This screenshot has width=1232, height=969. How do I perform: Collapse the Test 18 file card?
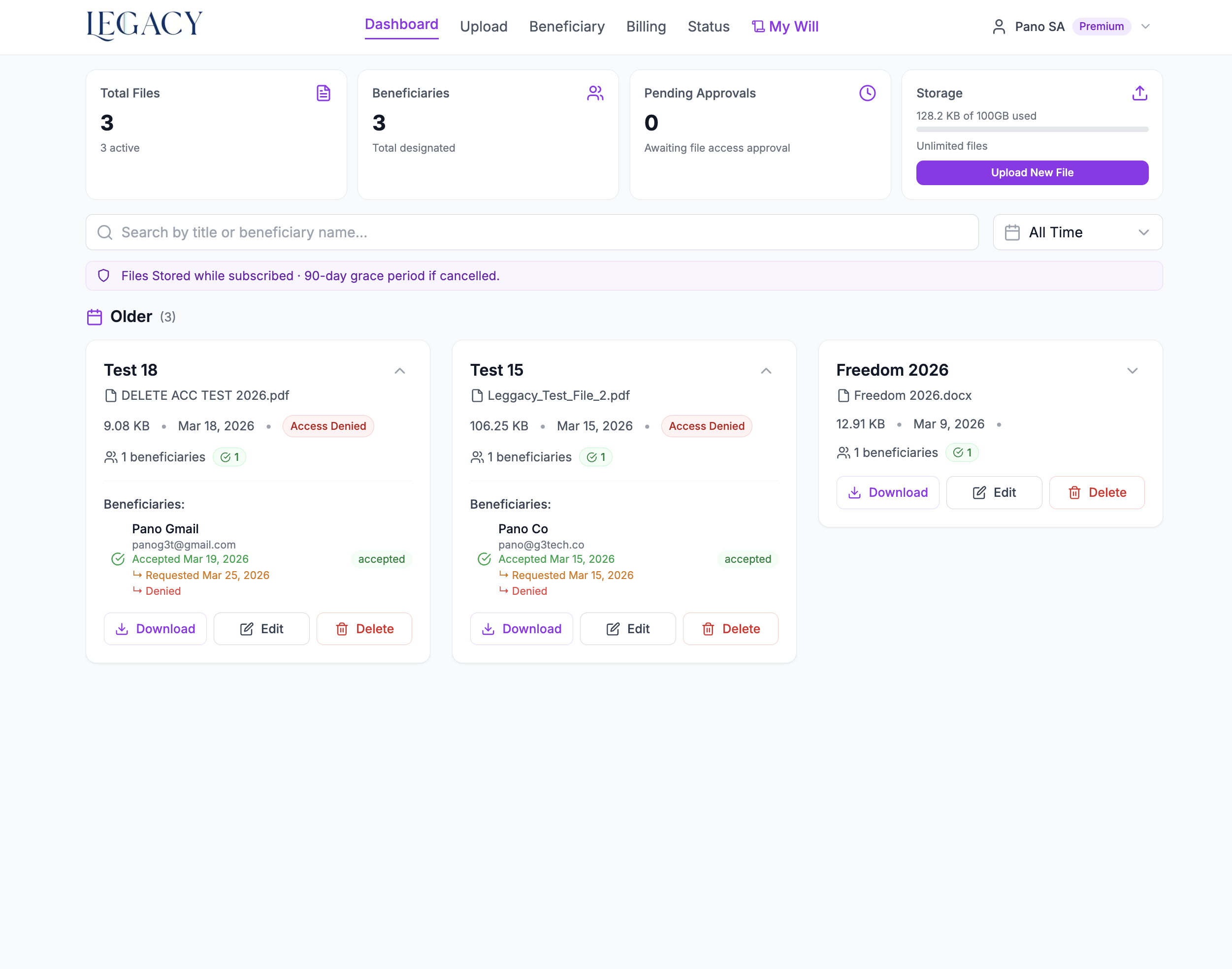pyautogui.click(x=400, y=371)
